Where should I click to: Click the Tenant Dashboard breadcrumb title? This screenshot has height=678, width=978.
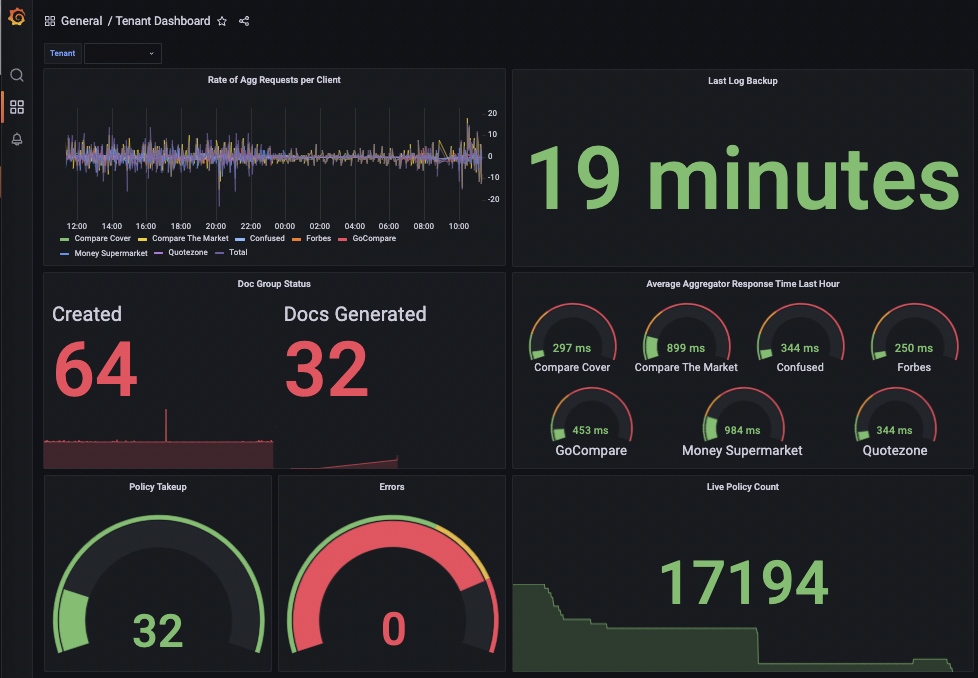163,21
